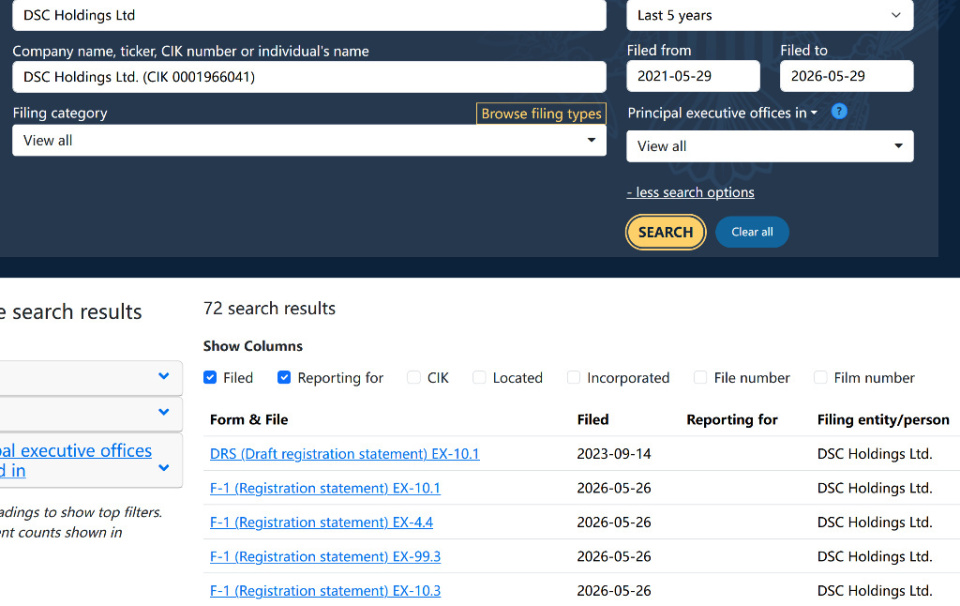Open DRS Draft registration statement EX-10.1 link
The width and height of the screenshot is (960, 606).
(x=345, y=454)
